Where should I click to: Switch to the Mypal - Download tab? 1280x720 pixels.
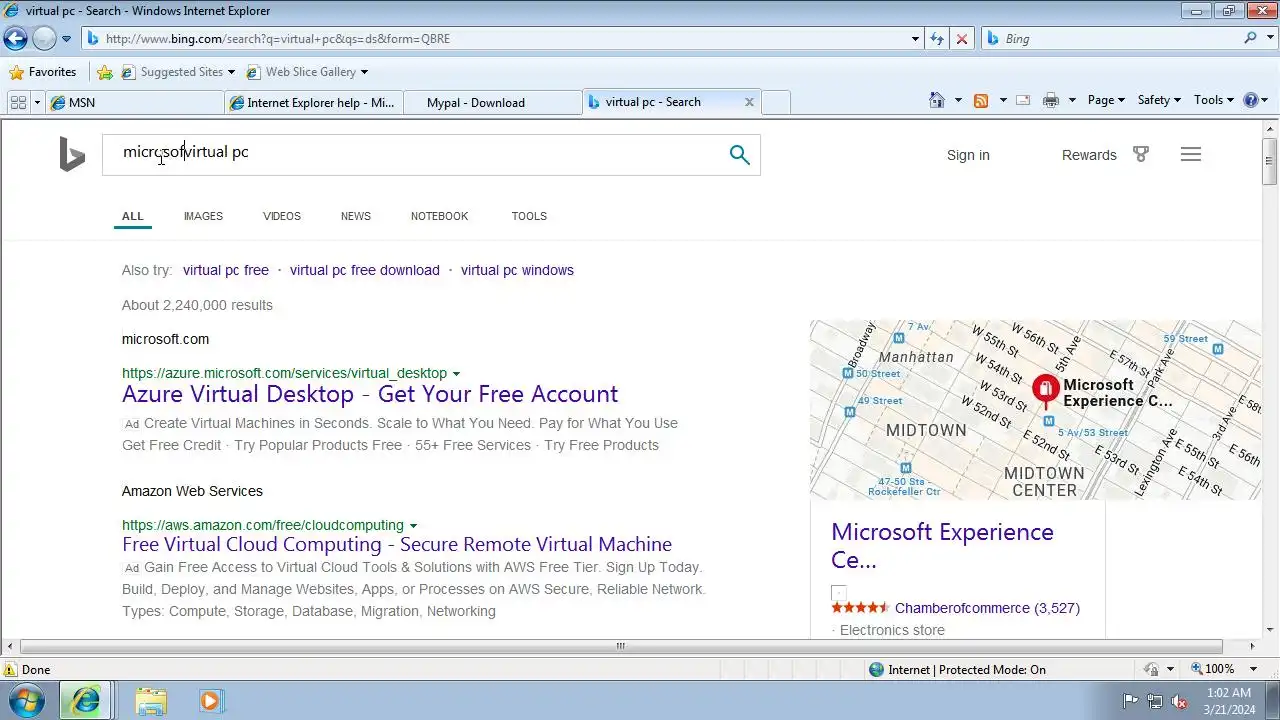point(492,102)
